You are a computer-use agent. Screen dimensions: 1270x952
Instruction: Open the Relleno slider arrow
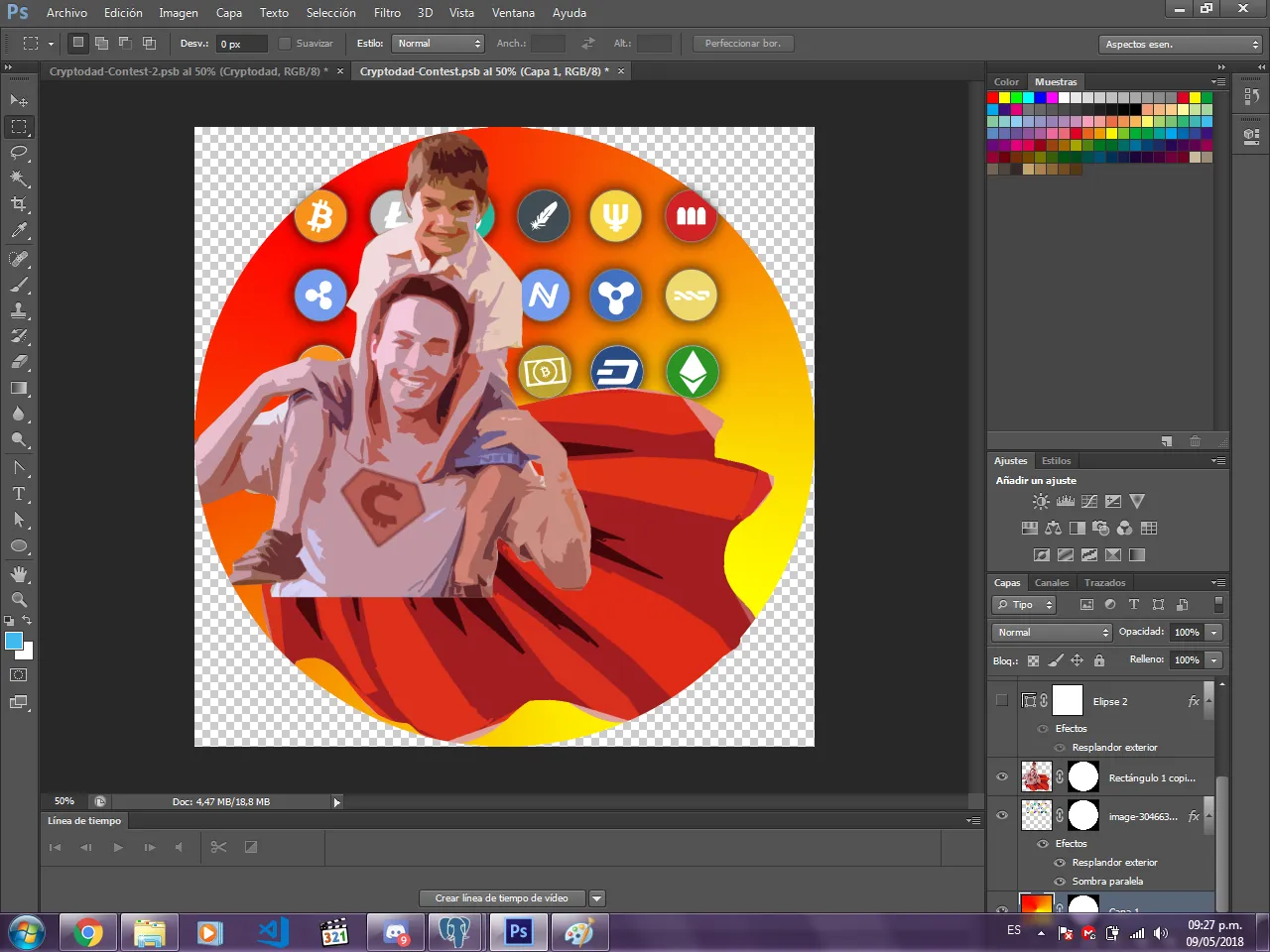(x=1213, y=660)
